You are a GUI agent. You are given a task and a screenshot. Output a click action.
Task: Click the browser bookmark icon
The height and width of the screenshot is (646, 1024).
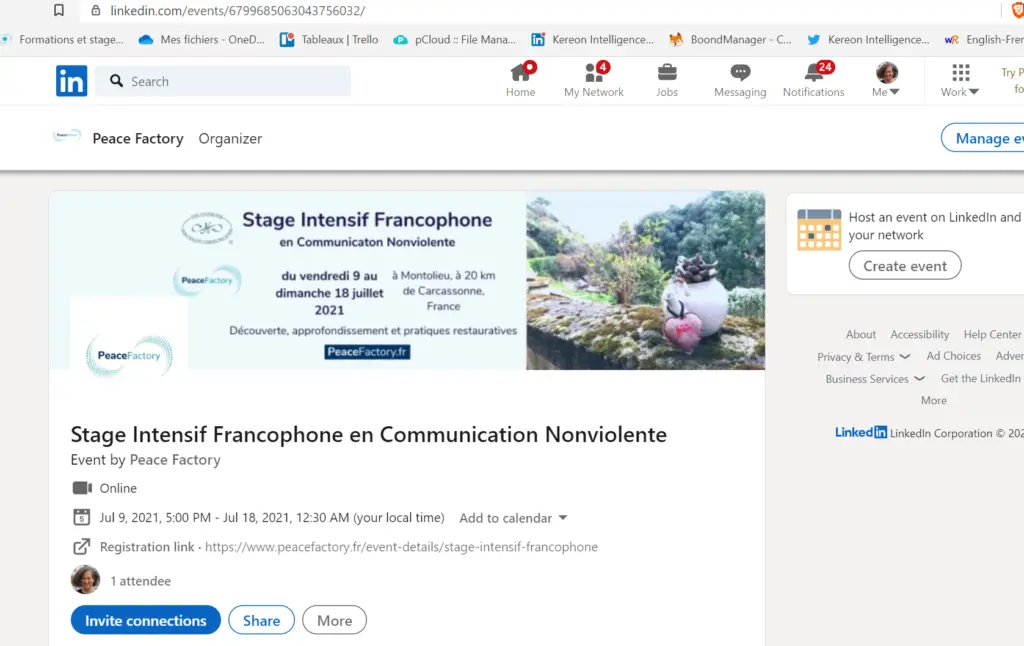59,10
